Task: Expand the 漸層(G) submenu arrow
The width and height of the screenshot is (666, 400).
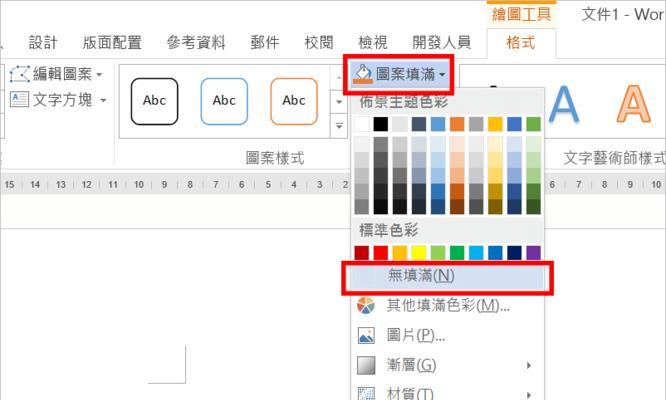Action: click(529, 365)
